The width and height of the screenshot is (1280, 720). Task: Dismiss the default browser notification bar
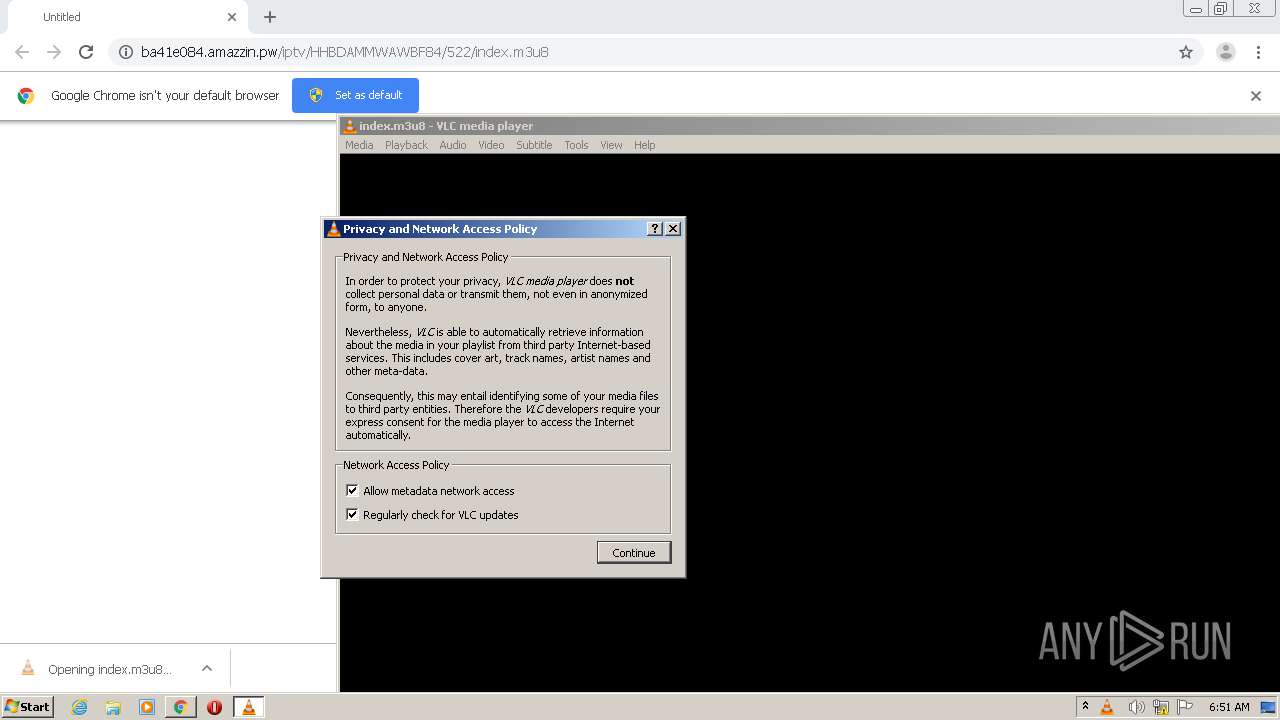1256,96
